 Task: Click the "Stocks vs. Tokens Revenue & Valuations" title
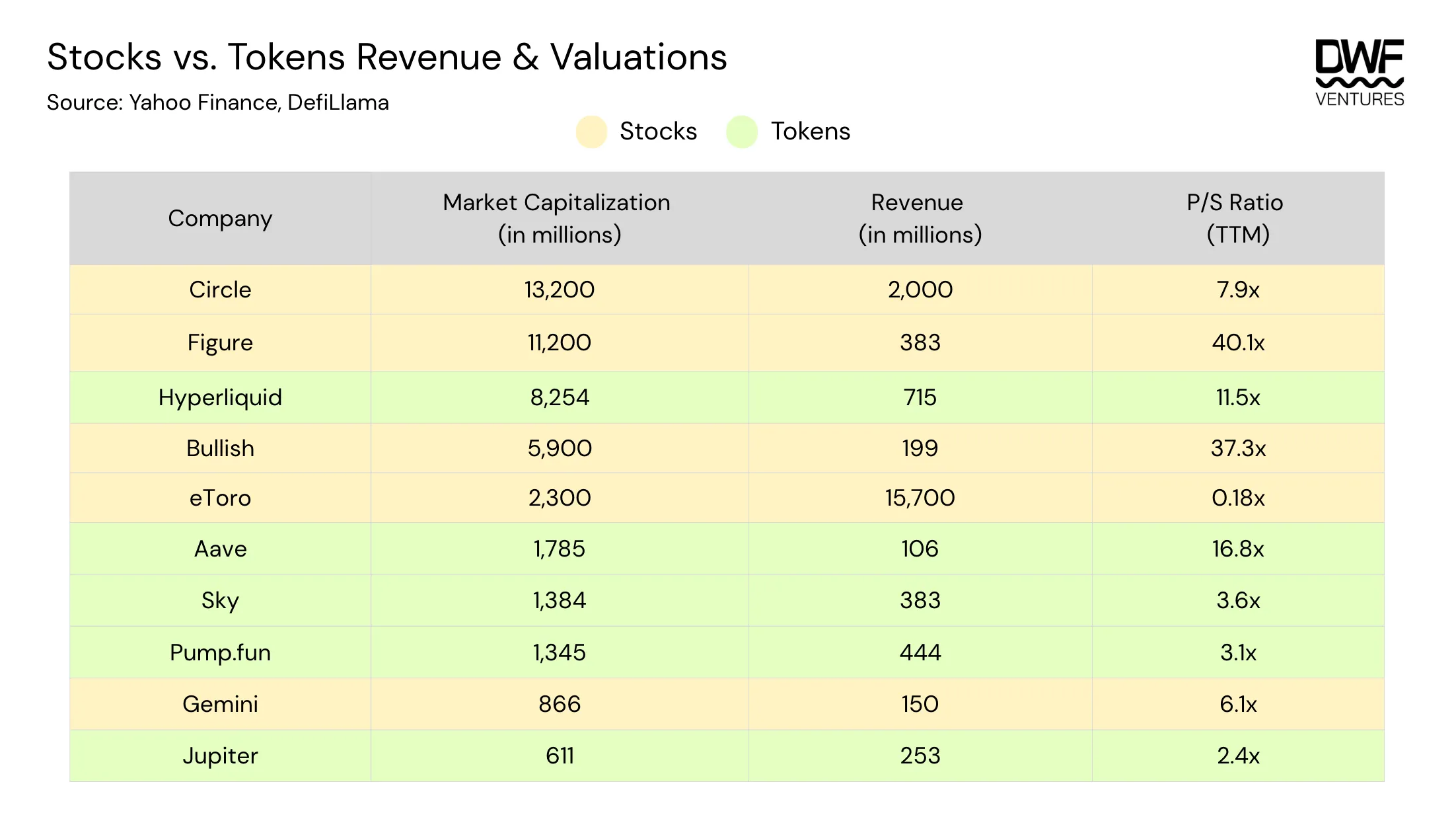click(387, 57)
